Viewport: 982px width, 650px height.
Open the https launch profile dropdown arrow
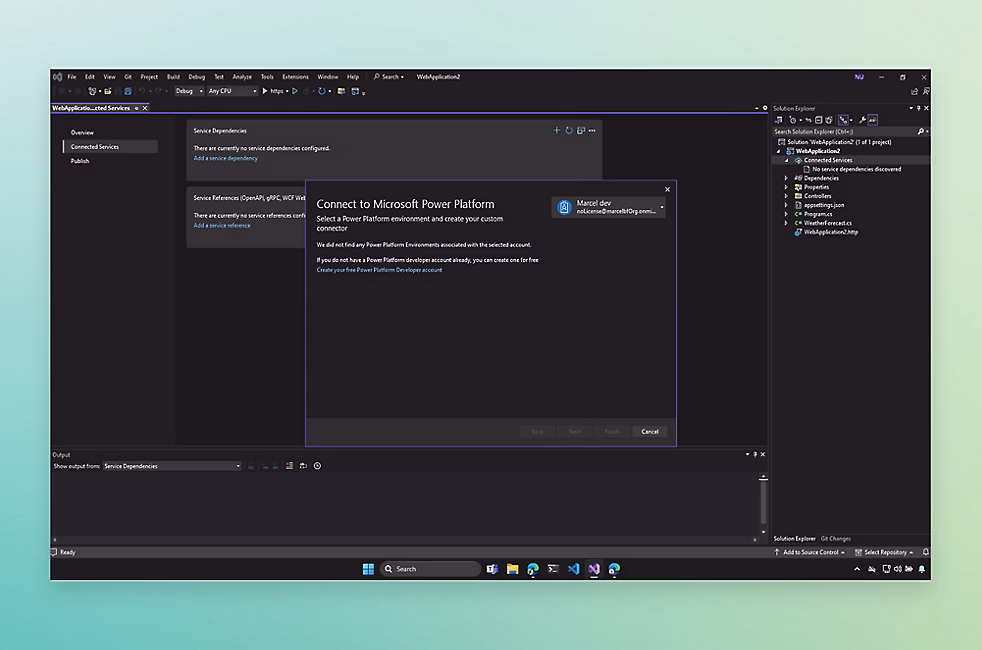coord(287,91)
